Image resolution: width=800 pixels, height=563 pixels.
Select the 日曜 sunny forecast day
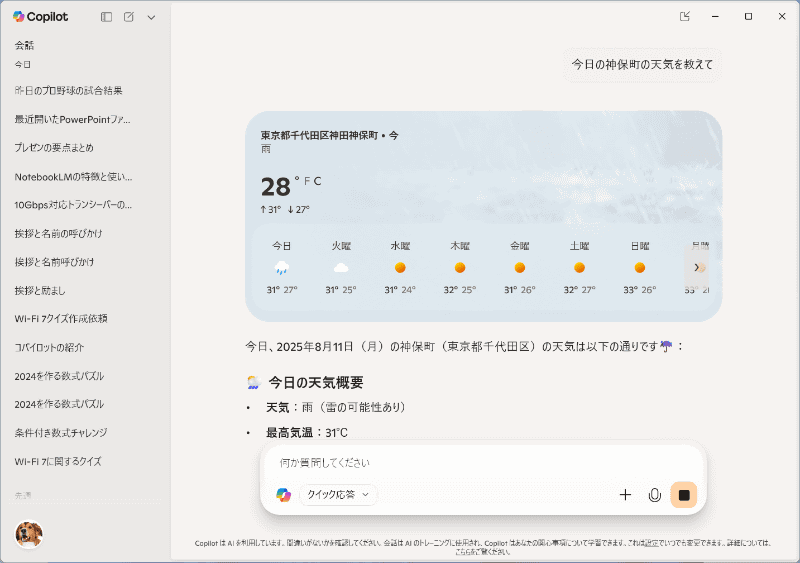point(639,267)
